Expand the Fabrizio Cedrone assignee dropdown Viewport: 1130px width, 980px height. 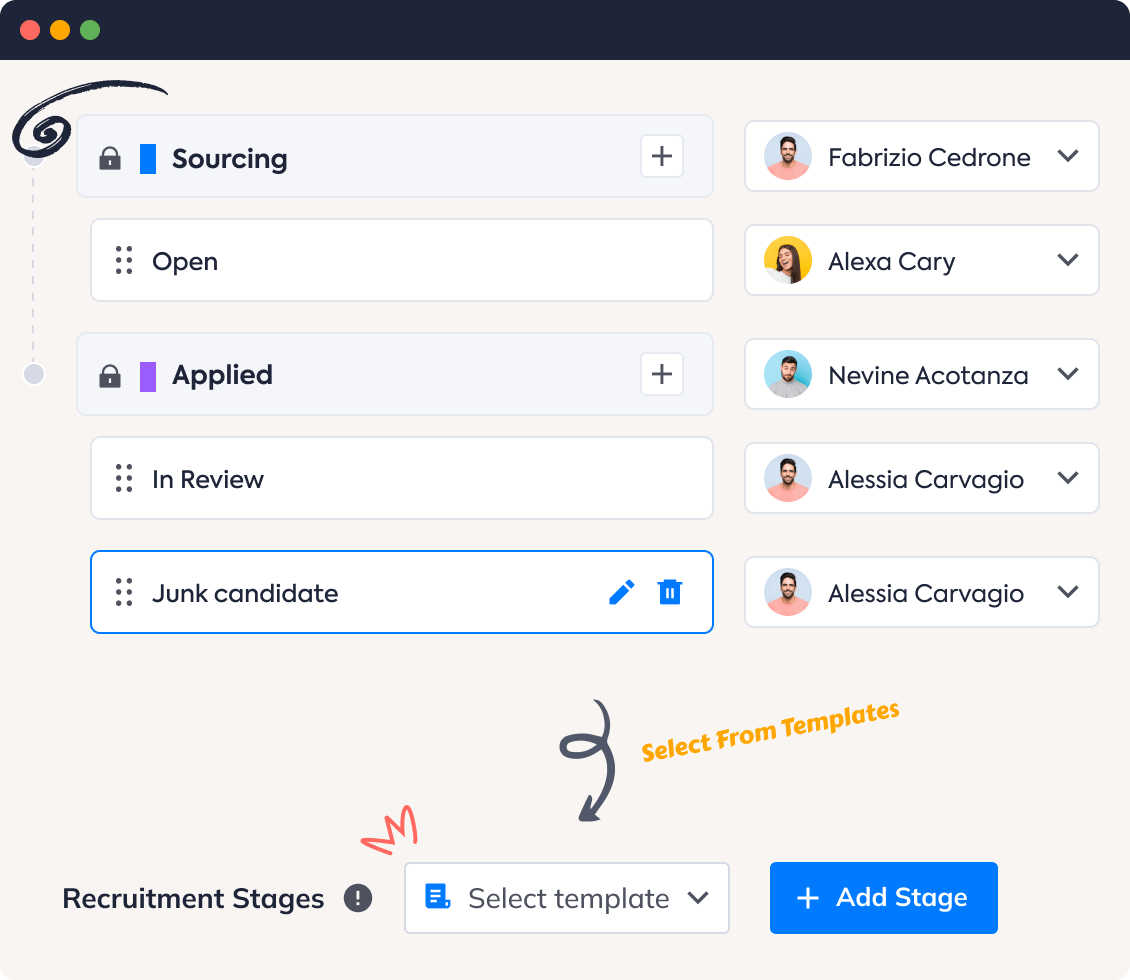tap(1068, 156)
